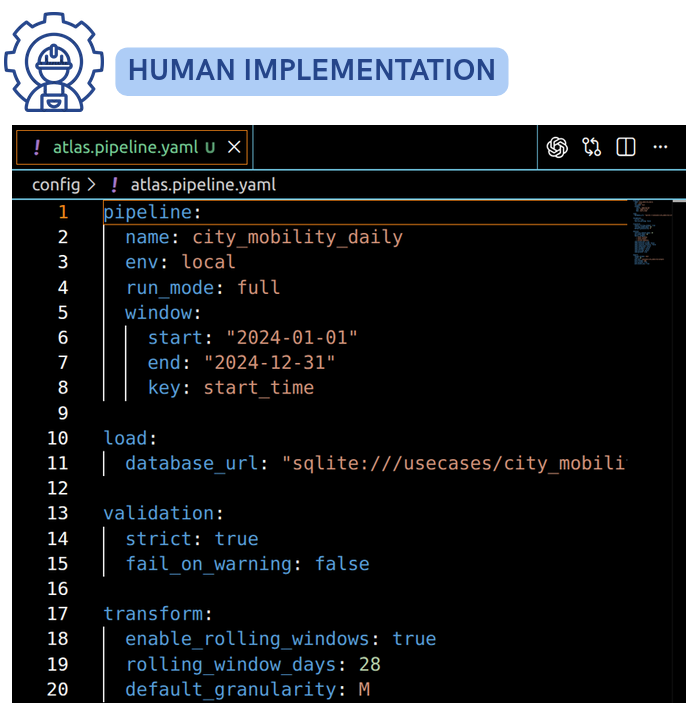This screenshot has height=718, width=699.
Task: Open the compare changes icon
Action: (591, 147)
